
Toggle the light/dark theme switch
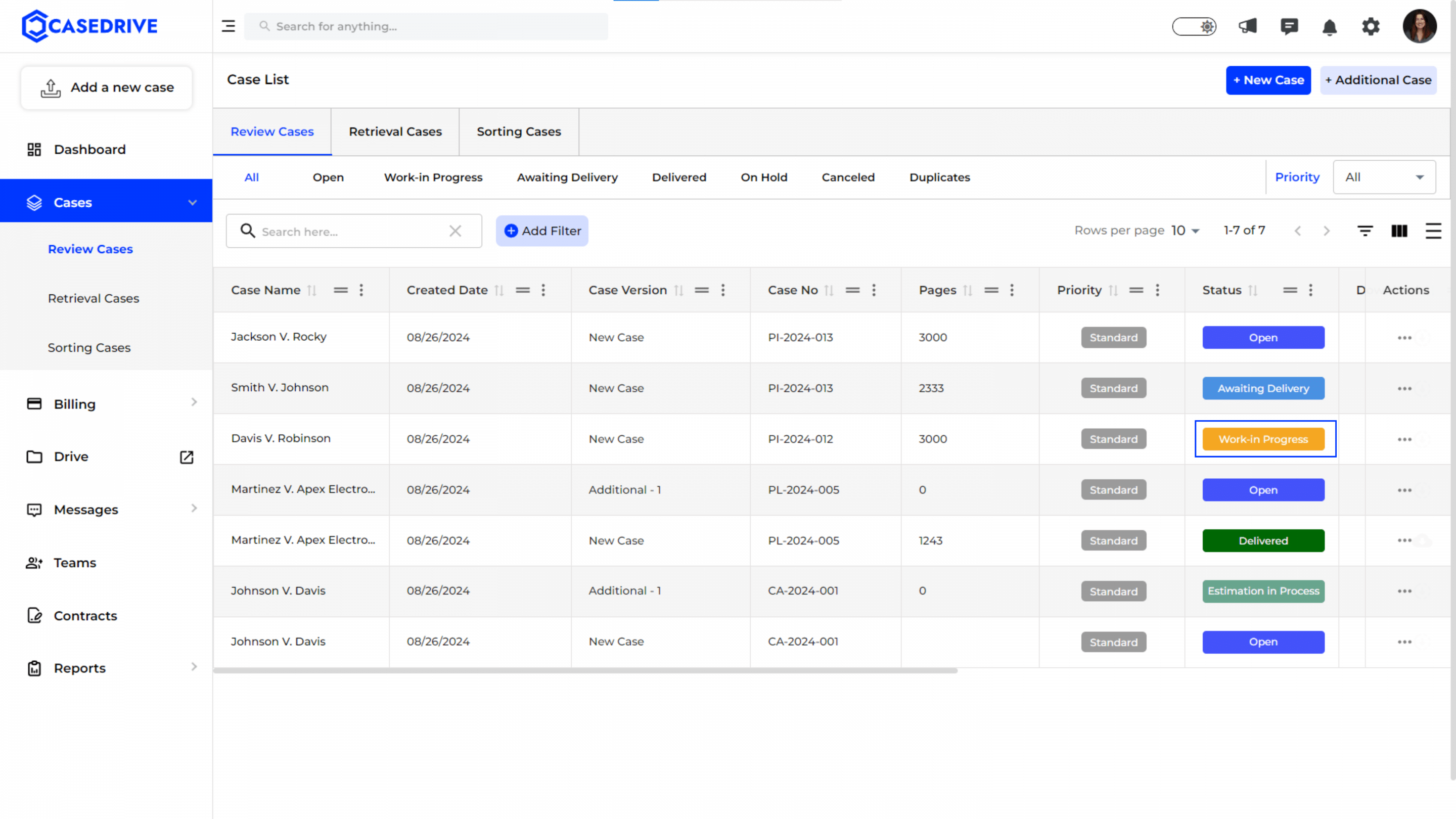click(x=1194, y=26)
